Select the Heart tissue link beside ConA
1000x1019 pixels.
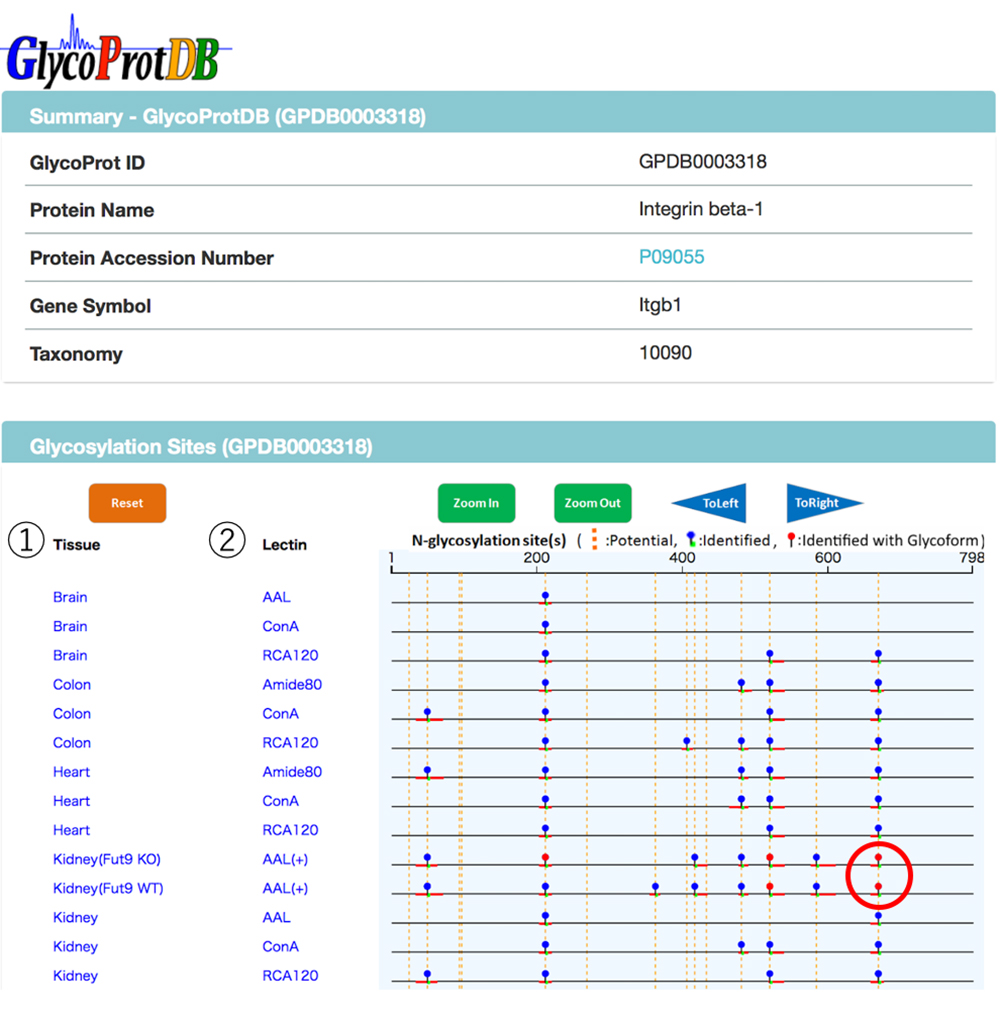click(x=71, y=801)
